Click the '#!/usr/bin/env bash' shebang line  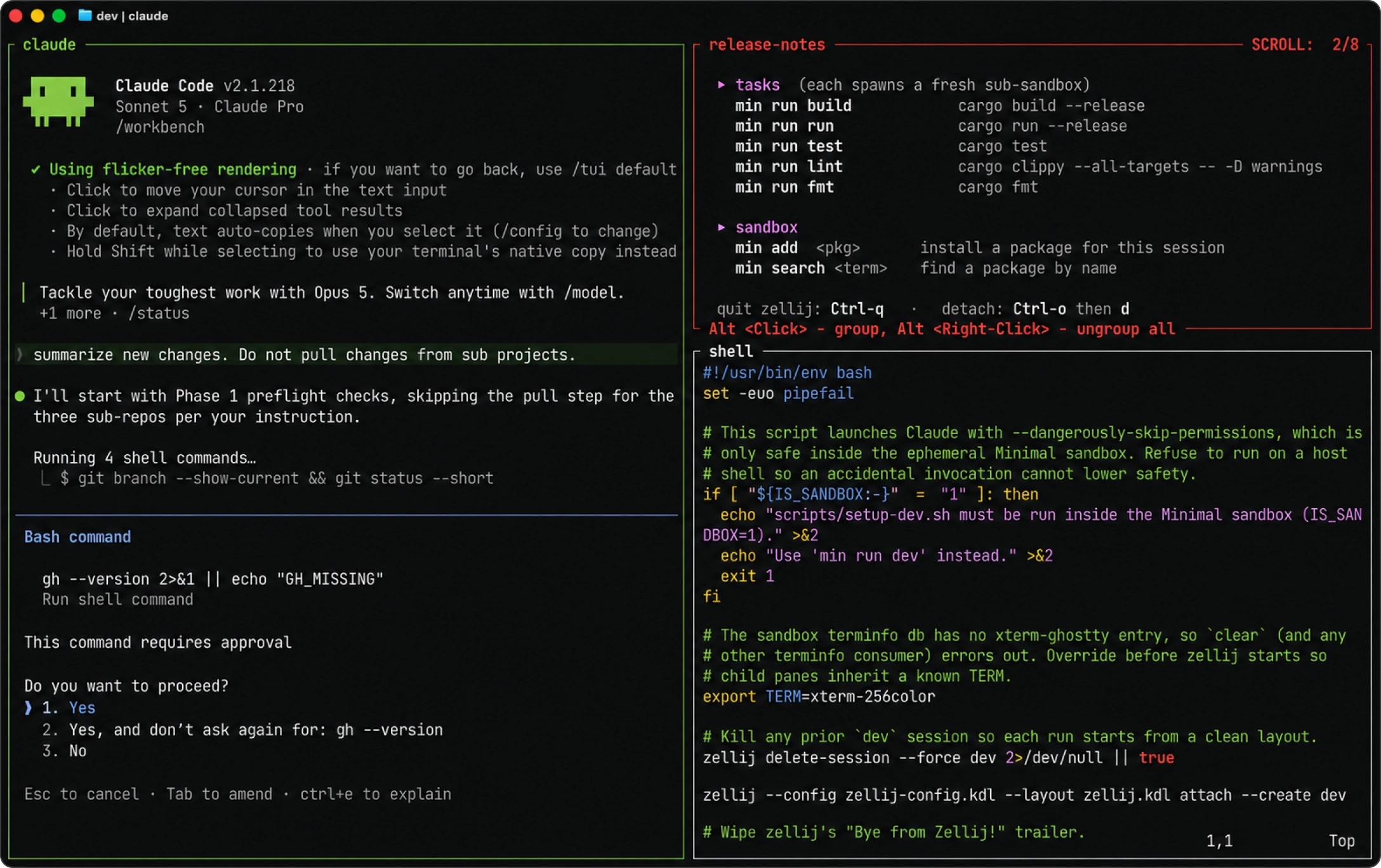click(787, 372)
